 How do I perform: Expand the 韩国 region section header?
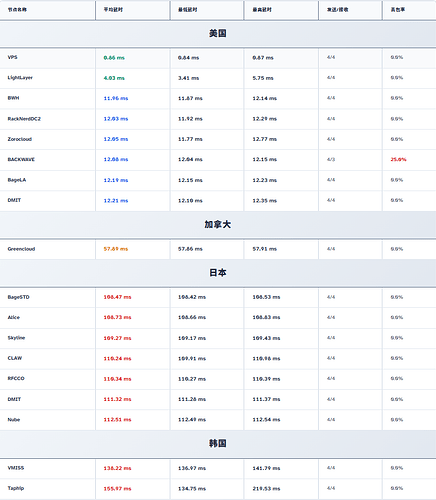click(218, 444)
